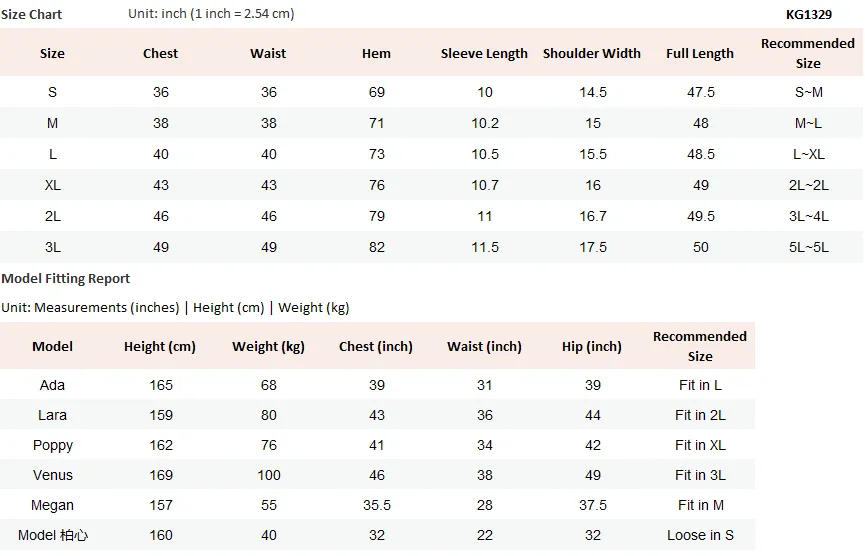The height and width of the screenshot is (556, 865).
Task: Click the size XL row label
Action: (52, 185)
